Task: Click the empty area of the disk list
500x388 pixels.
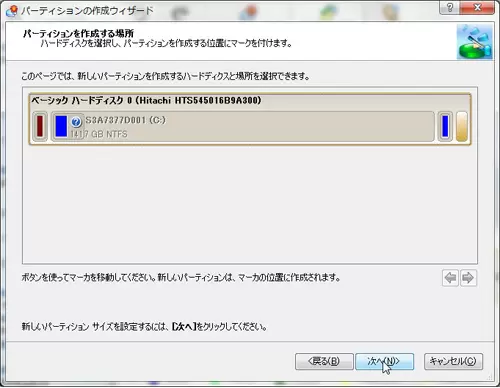Action: tap(250, 203)
